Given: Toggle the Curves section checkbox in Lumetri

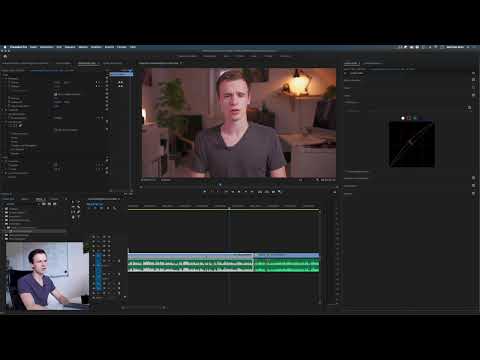Looking at the screenshot, I should click(473, 95).
